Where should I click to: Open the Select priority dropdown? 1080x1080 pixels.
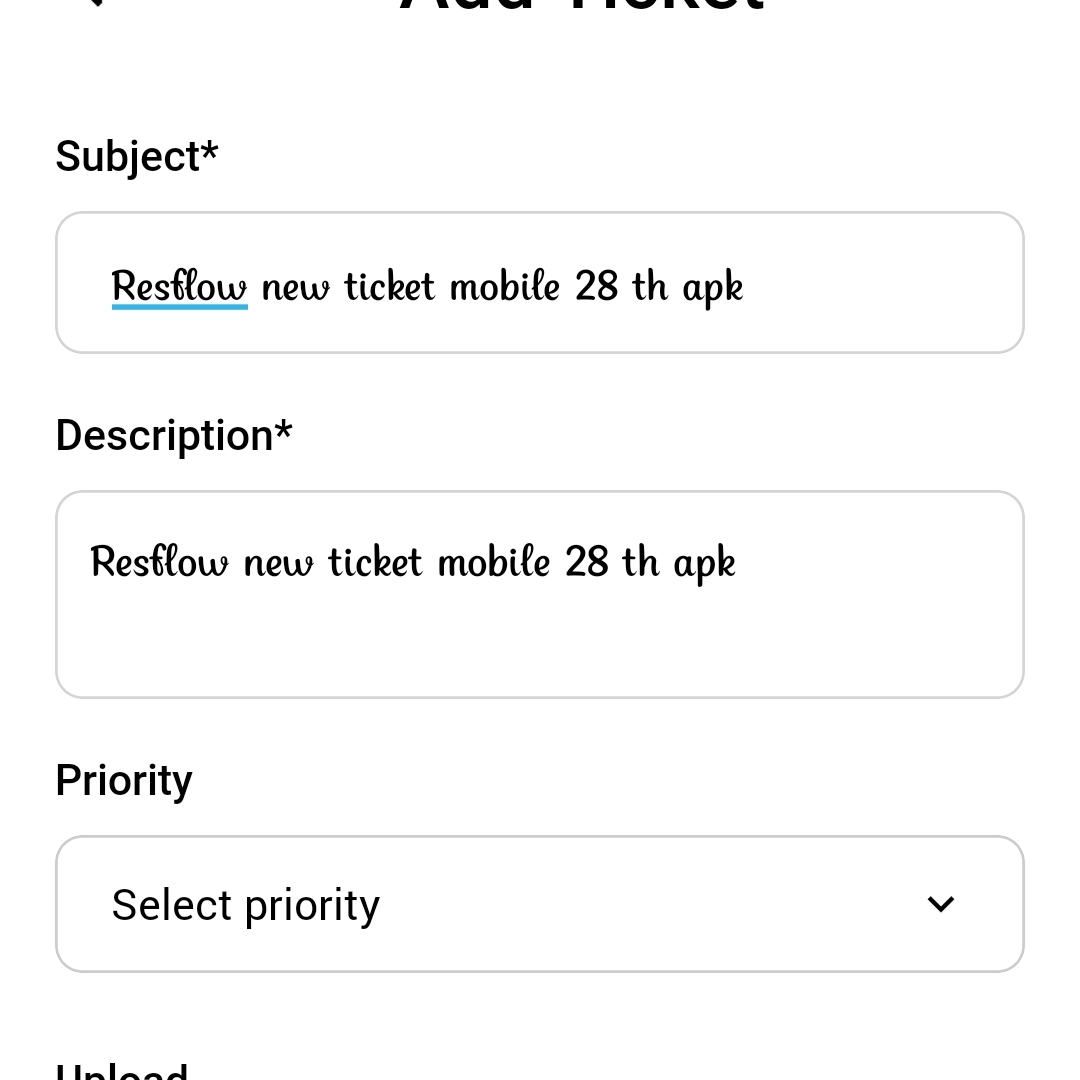pyautogui.click(x=540, y=904)
